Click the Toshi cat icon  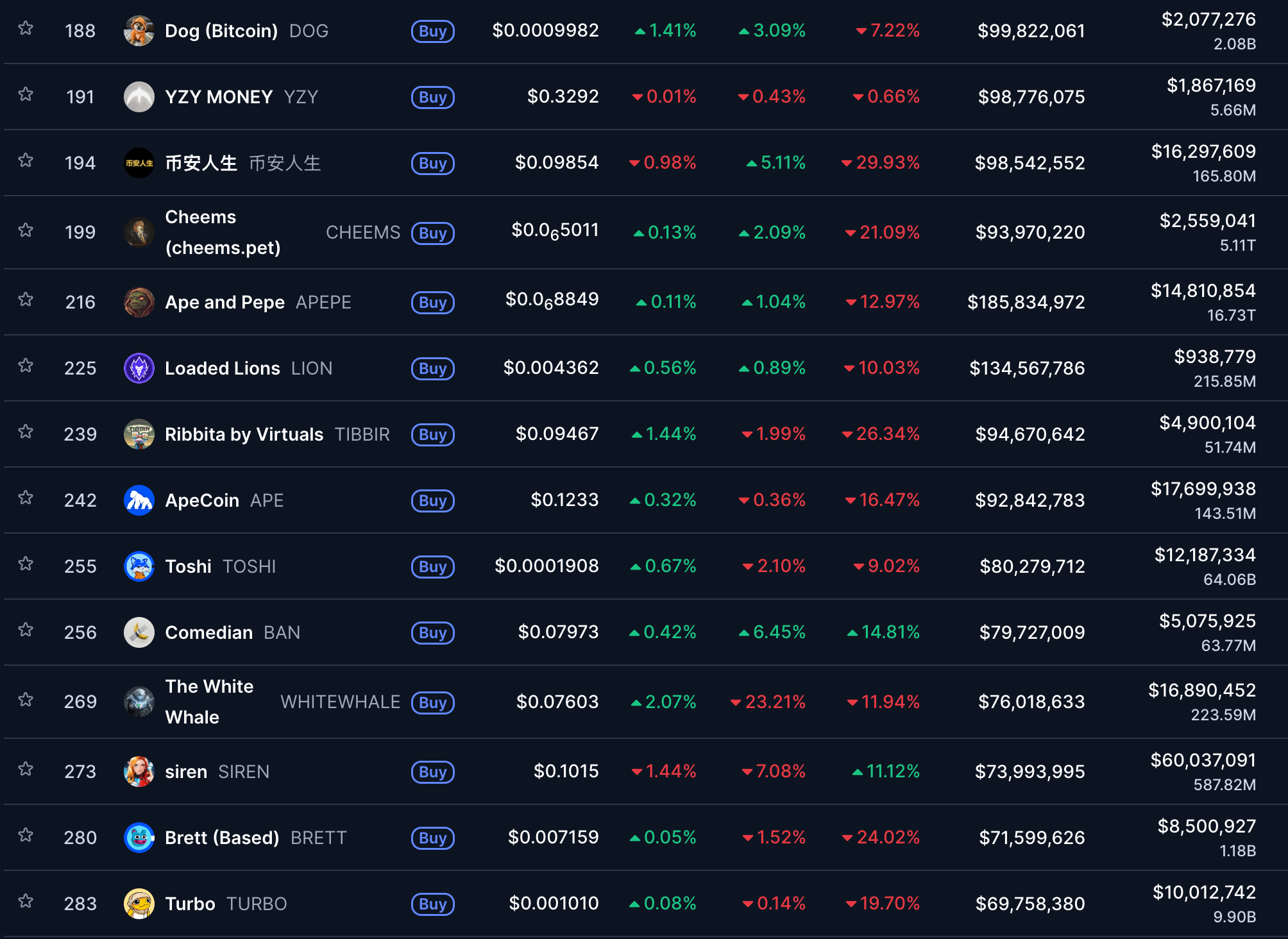coord(139,566)
